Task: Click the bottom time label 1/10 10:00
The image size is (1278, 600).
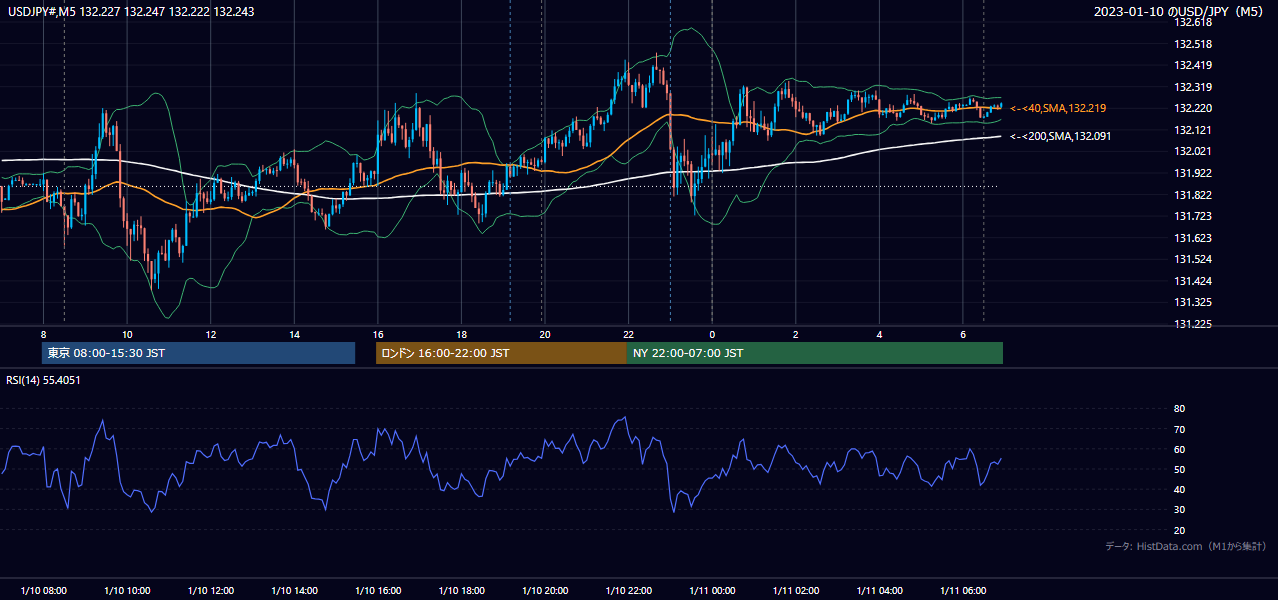Action: click(x=127, y=591)
